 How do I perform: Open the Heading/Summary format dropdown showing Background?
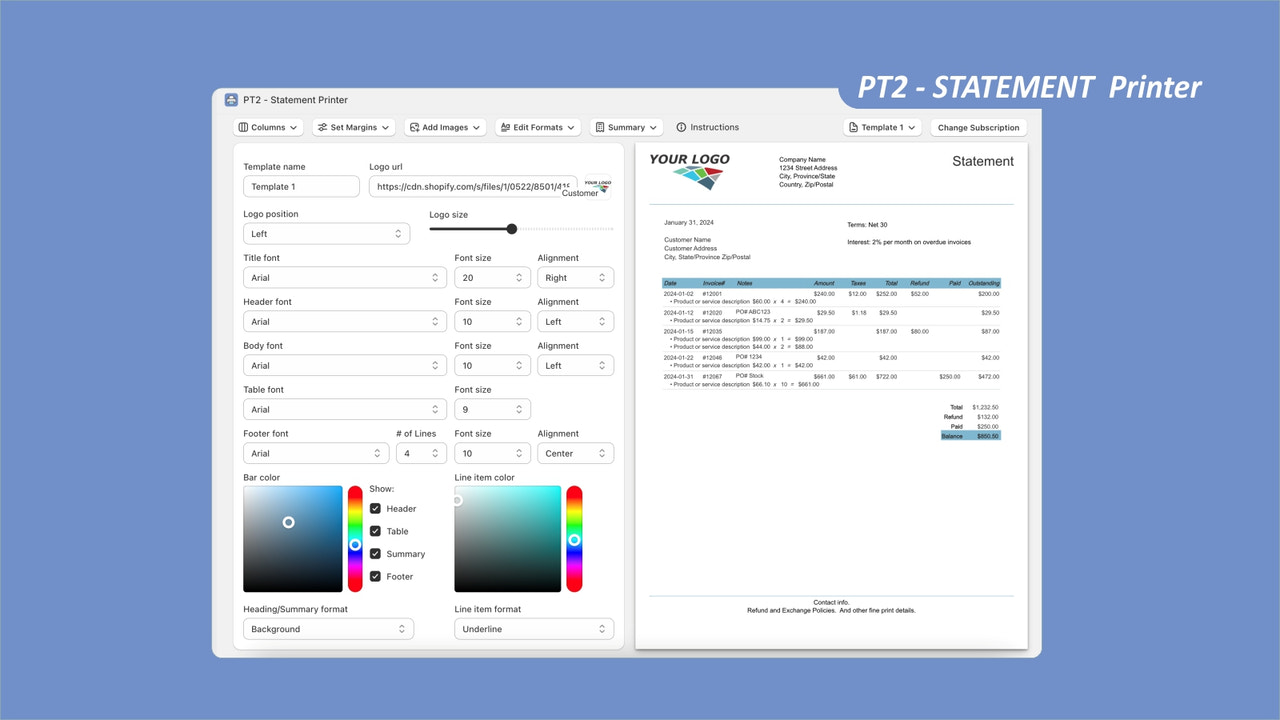point(328,628)
